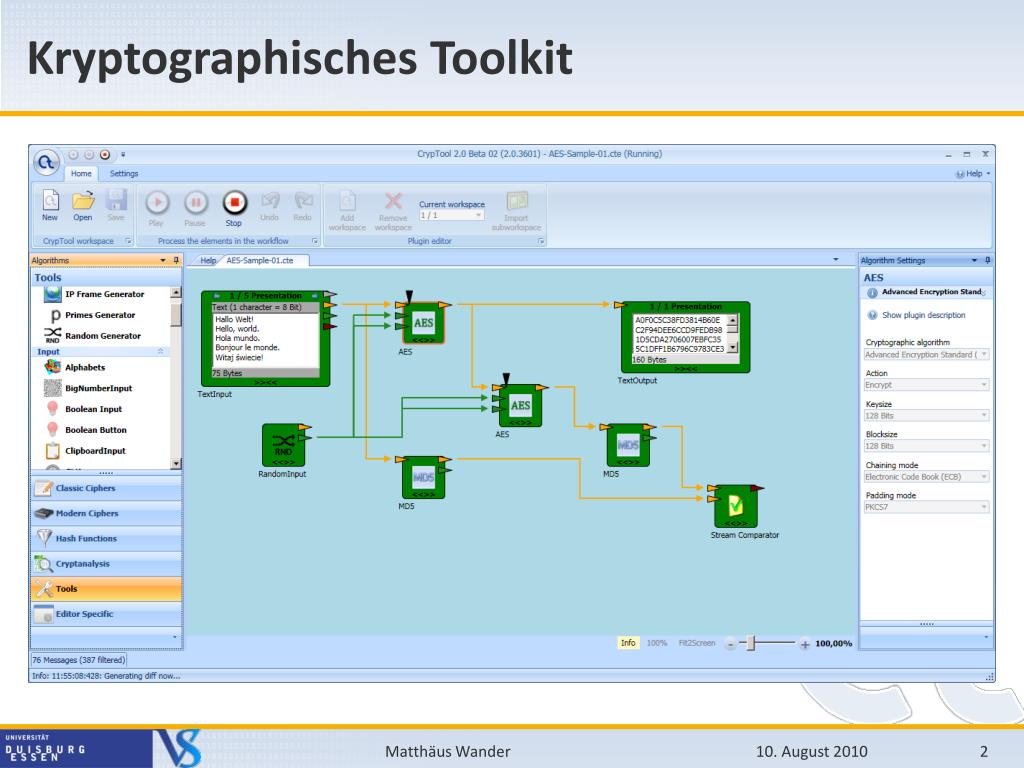Select IP Frame Generator tool
This screenshot has height=768, width=1024.
[104, 294]
